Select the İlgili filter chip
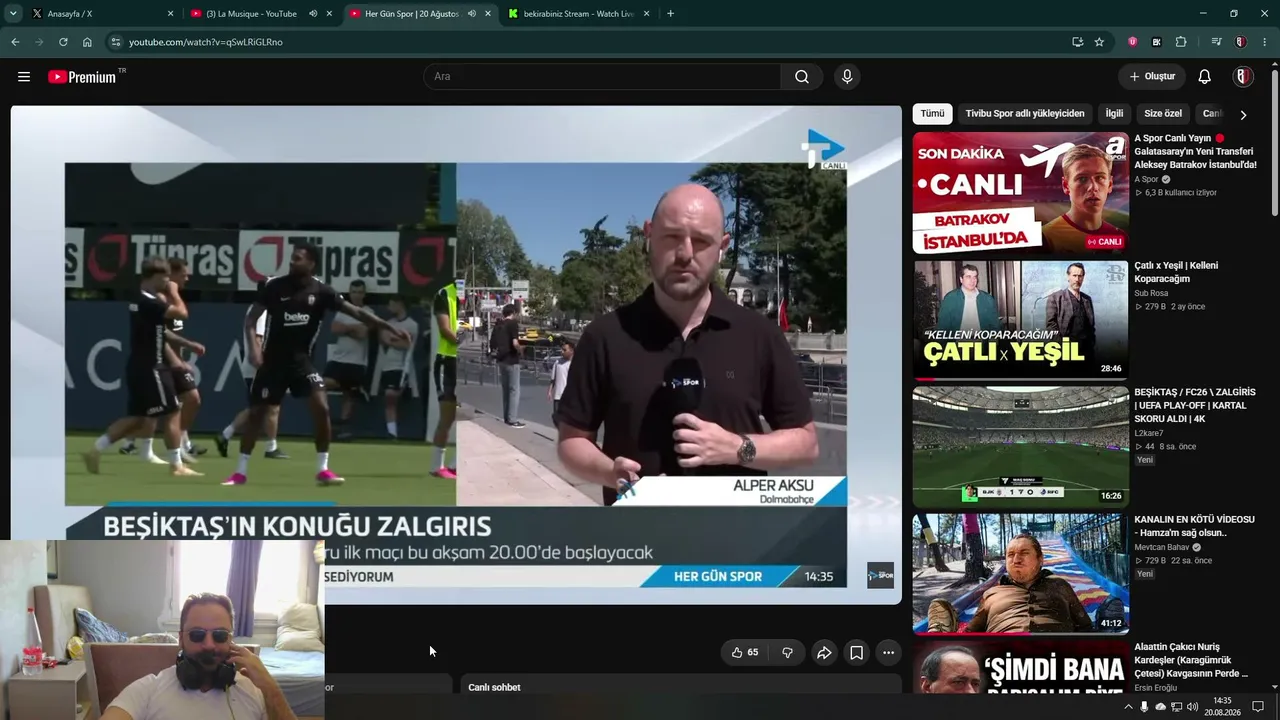The width and height of the screenshot is (1280, 720). (x=1114, y=114)
